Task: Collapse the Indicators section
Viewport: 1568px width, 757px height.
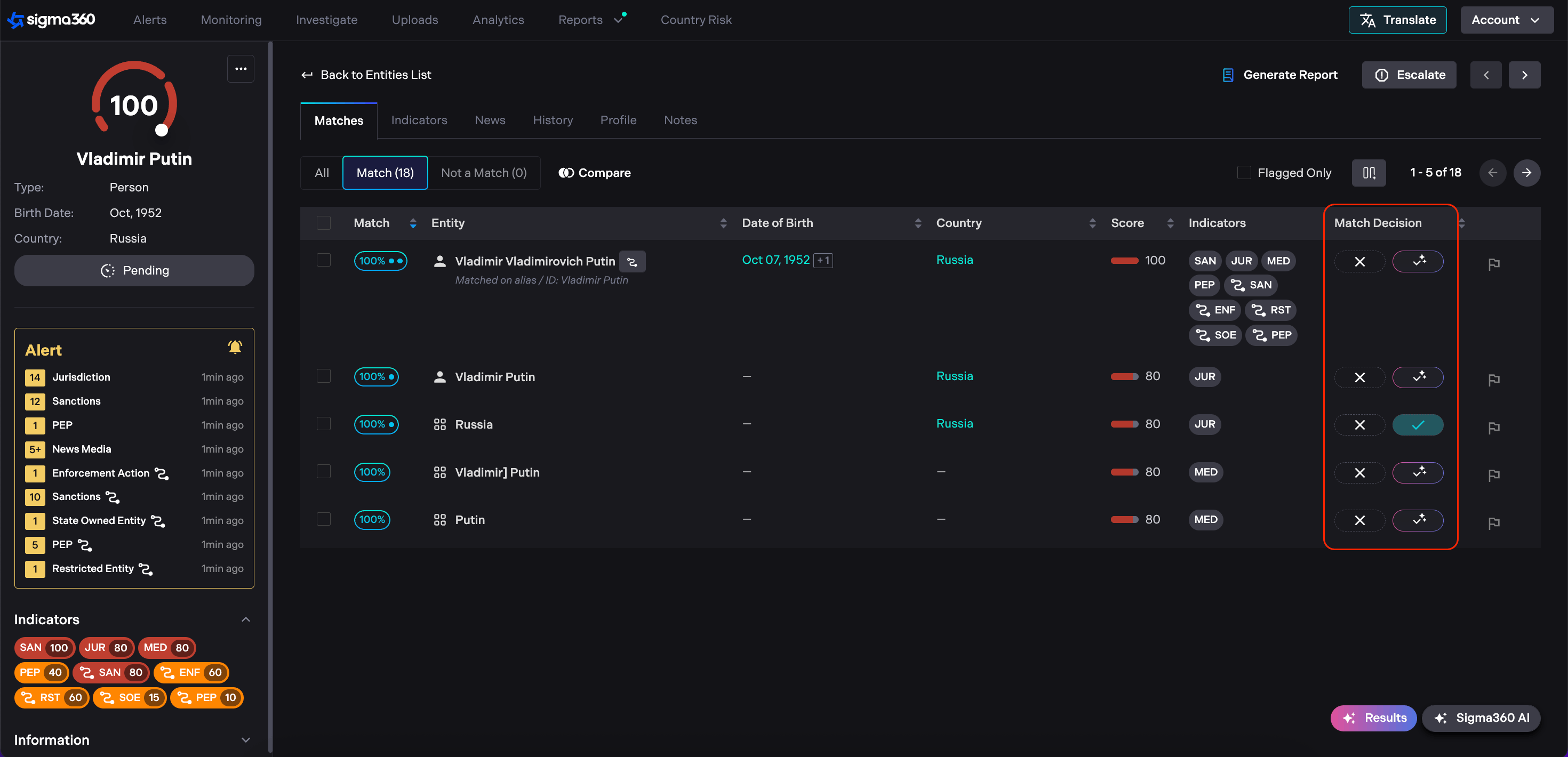Action: pyautogui.click(x=245, y=619)
